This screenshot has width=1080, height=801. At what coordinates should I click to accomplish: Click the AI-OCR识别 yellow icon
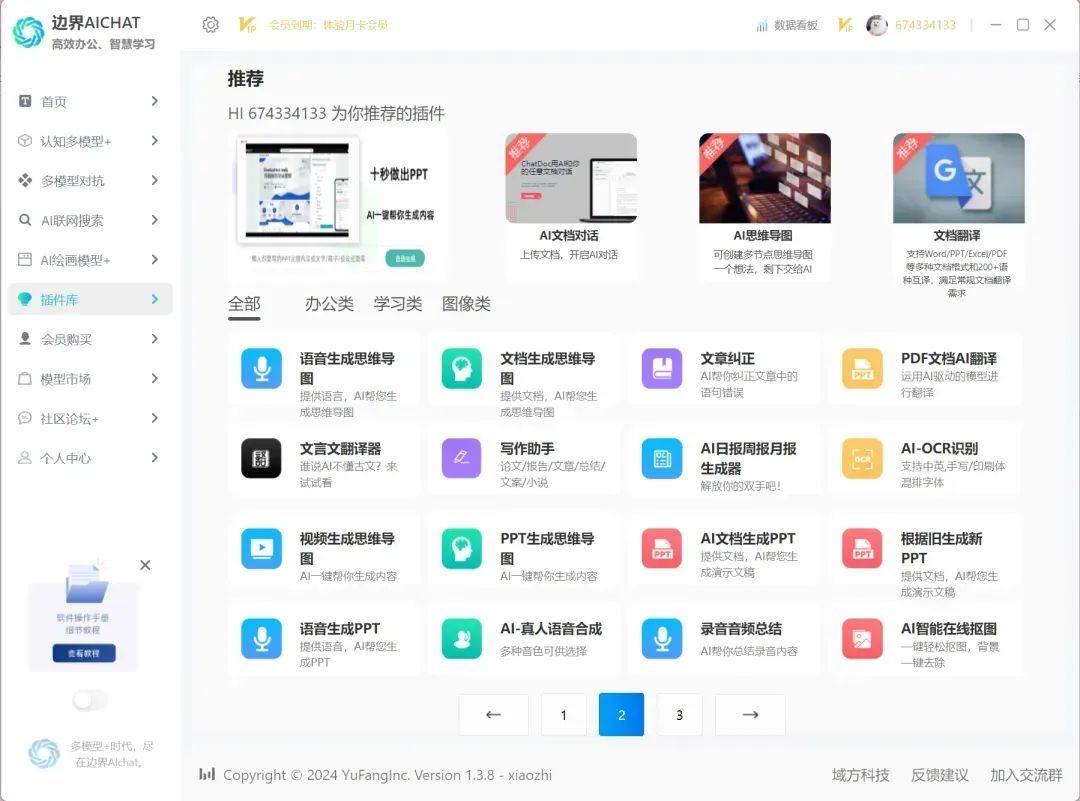coord(862,458)
